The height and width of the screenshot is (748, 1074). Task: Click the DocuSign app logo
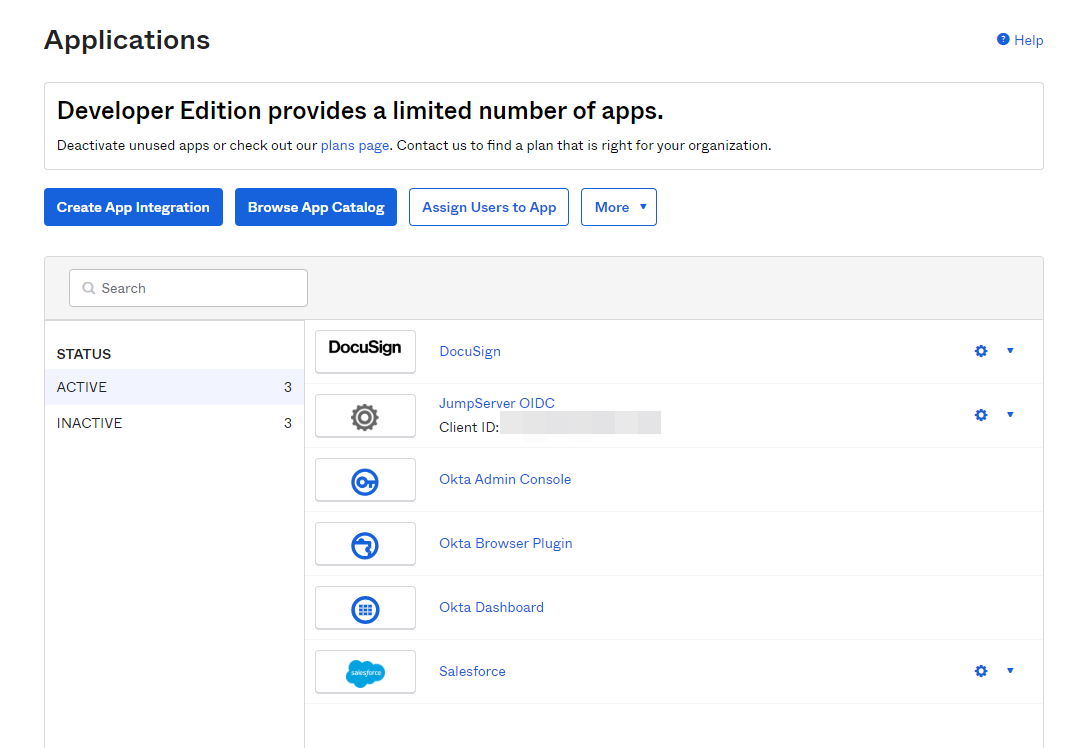click(x=365, y=351)
